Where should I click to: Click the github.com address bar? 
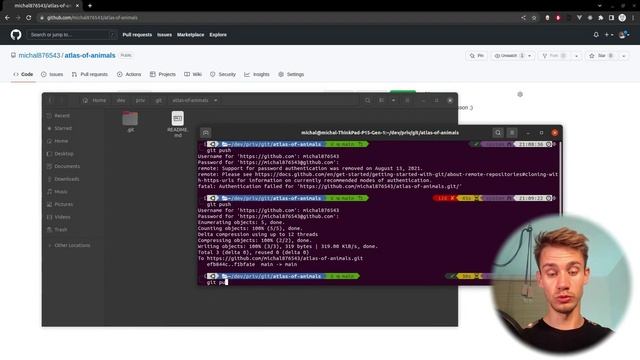278,18
